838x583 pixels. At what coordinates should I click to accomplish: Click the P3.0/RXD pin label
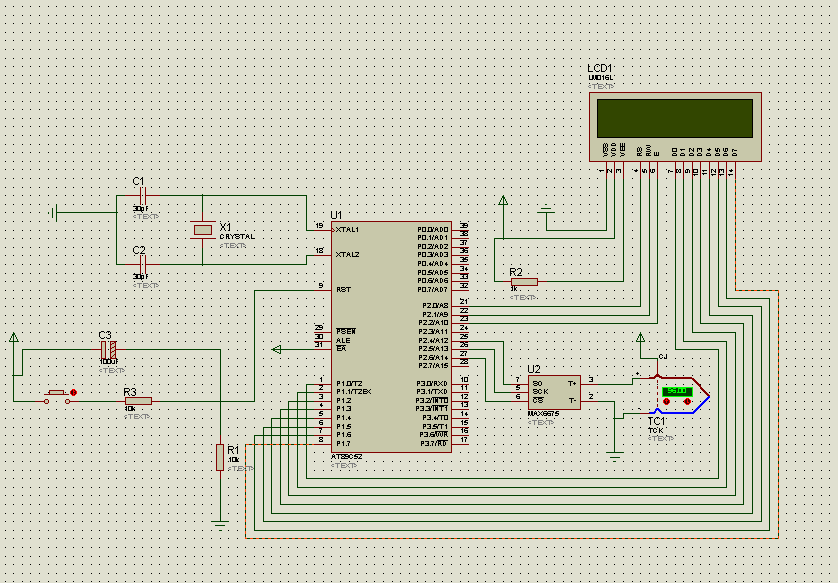[x=432, y=384]
